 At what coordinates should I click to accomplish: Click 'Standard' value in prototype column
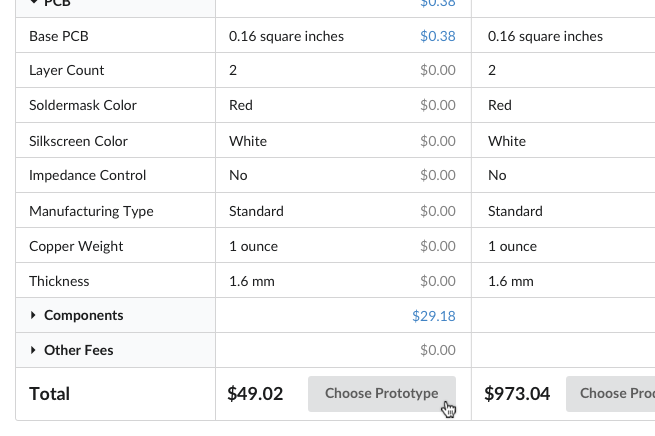256,211
